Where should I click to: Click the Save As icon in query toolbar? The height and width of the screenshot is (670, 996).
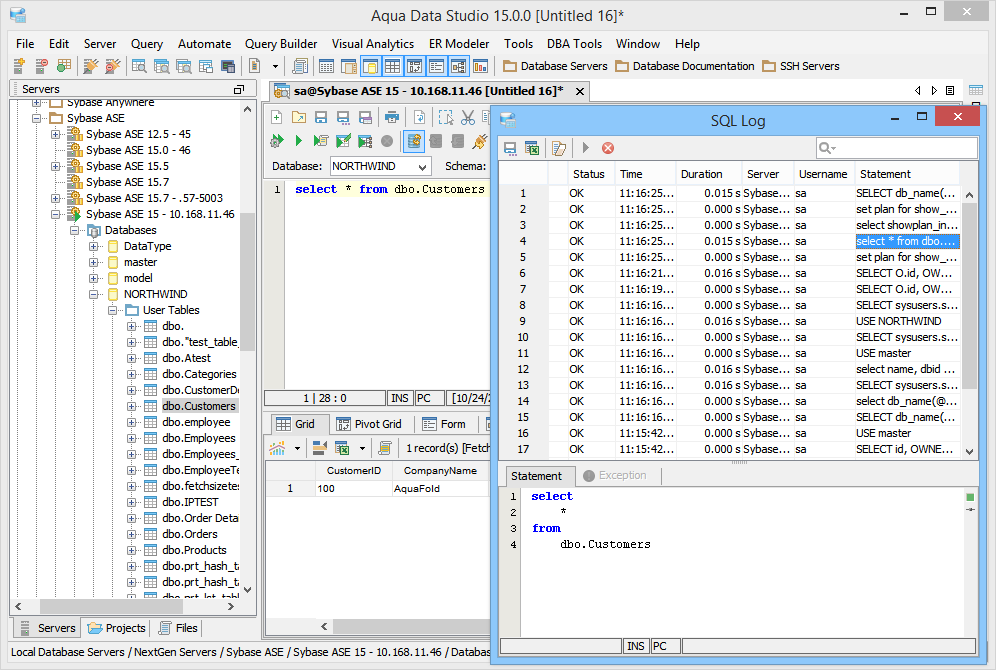click(343, 117)
